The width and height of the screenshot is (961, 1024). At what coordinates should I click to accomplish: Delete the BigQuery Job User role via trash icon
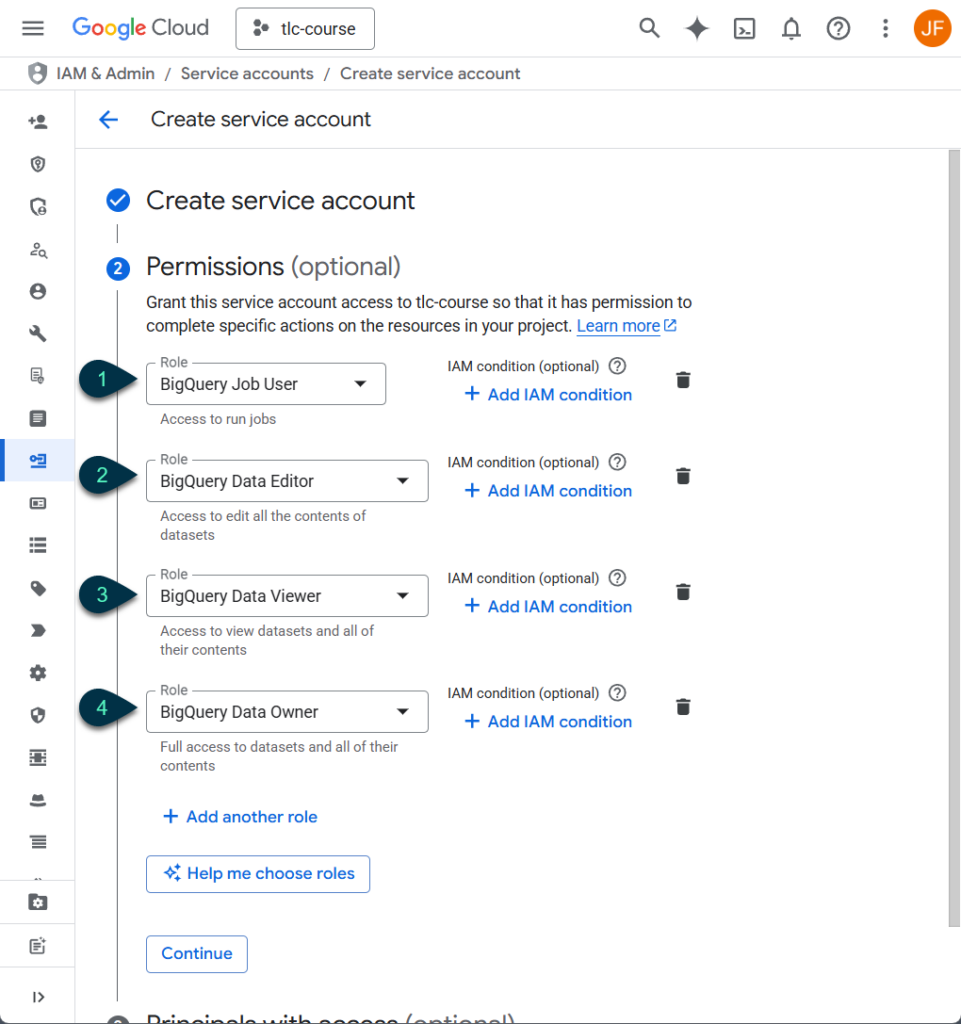pyautogui.click(x=683, y=380)
